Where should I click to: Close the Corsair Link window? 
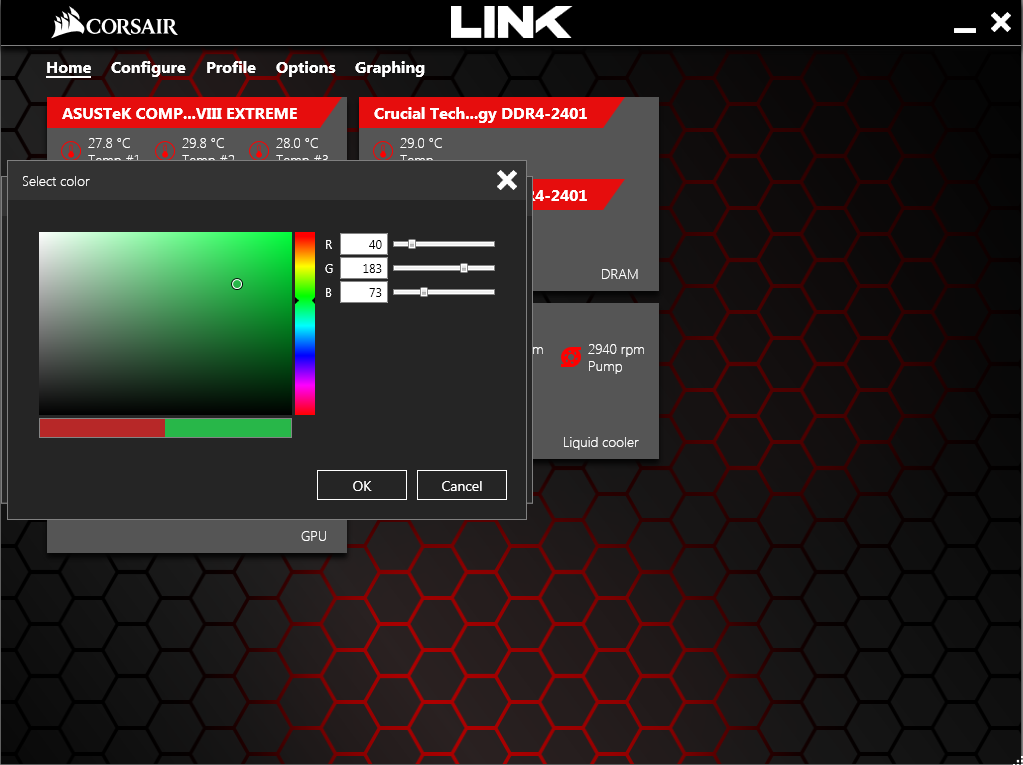click(1000, 22)
